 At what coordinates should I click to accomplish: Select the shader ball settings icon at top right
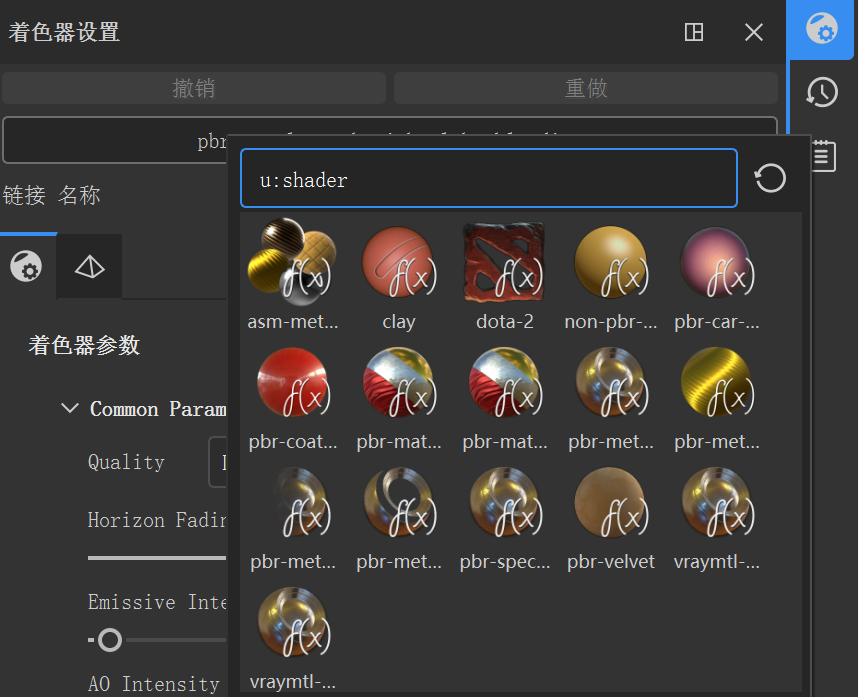tap(820, 30)
